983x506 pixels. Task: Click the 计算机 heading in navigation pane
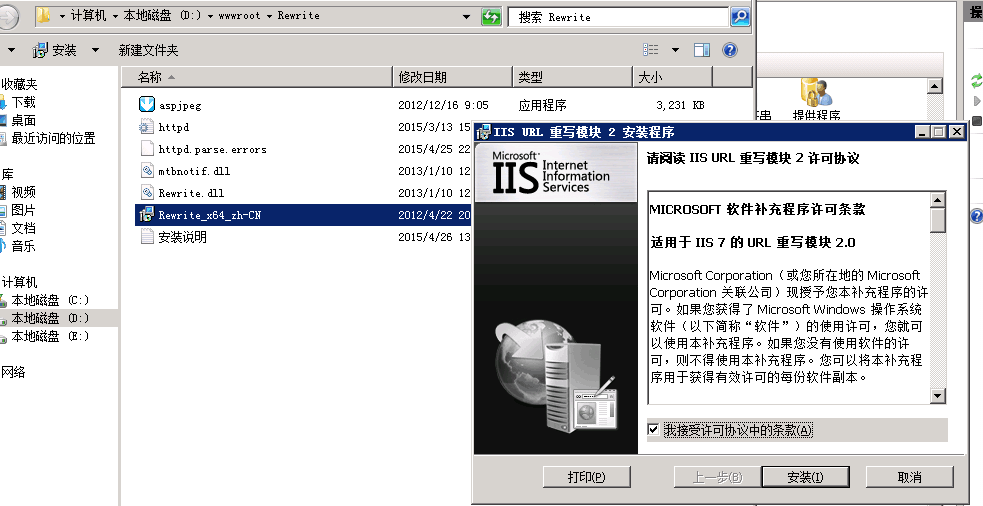[x=19, y=282]
